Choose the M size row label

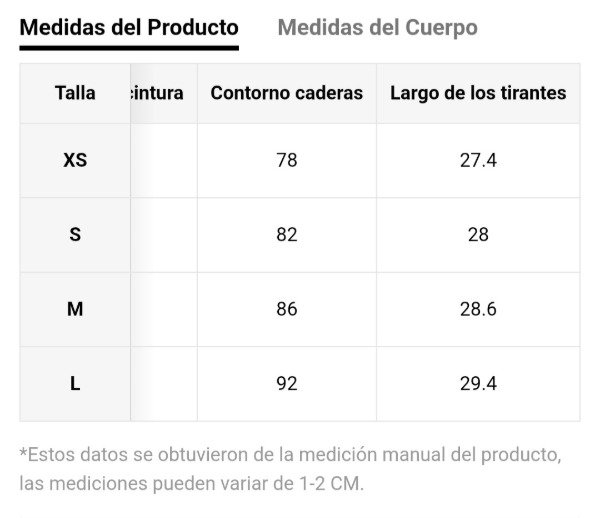click(75, 309)
